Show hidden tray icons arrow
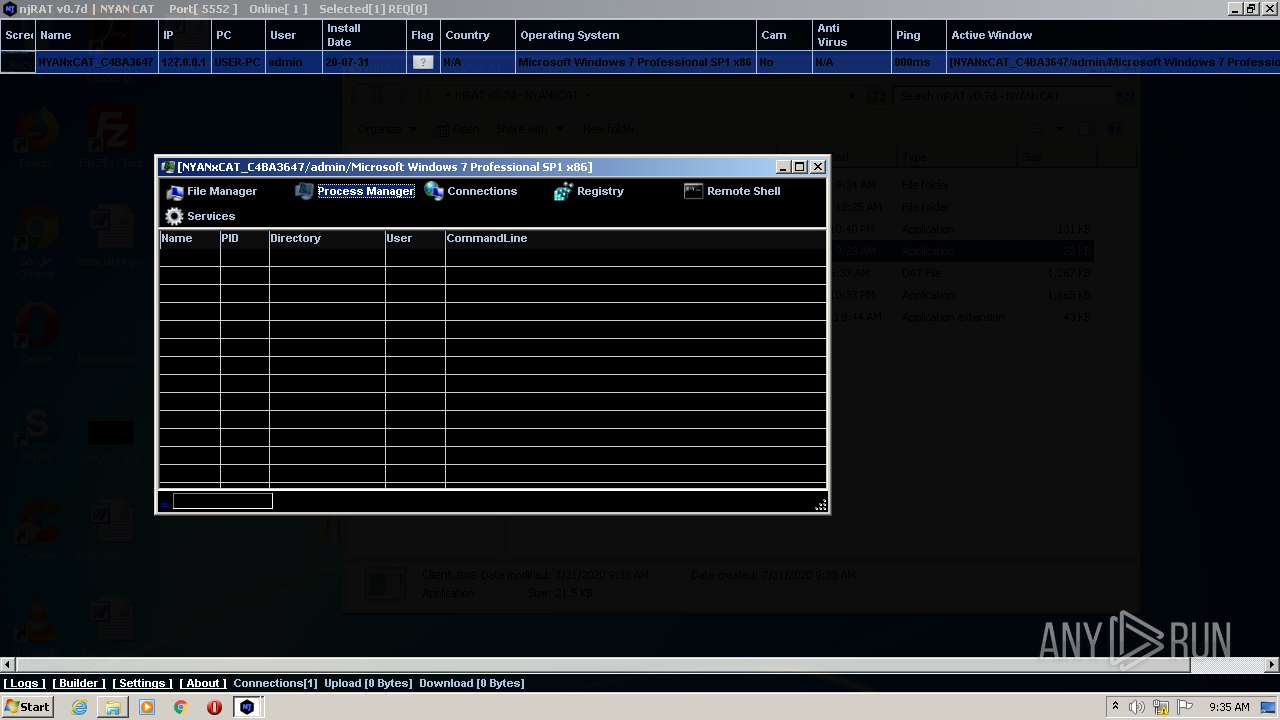This screenshot has height=720, width=1280. point(1115,707)
